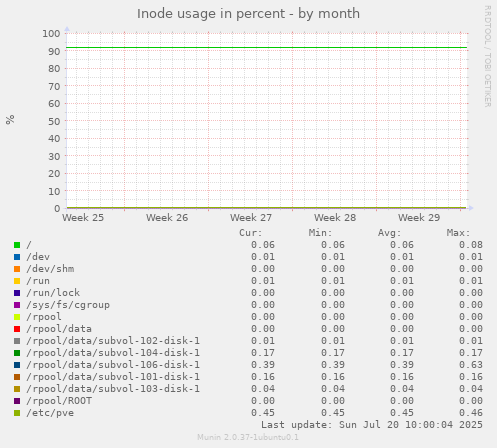Select the legend label /sys/fs/cgroup
The image size is (497, 448).
[68, 305]
